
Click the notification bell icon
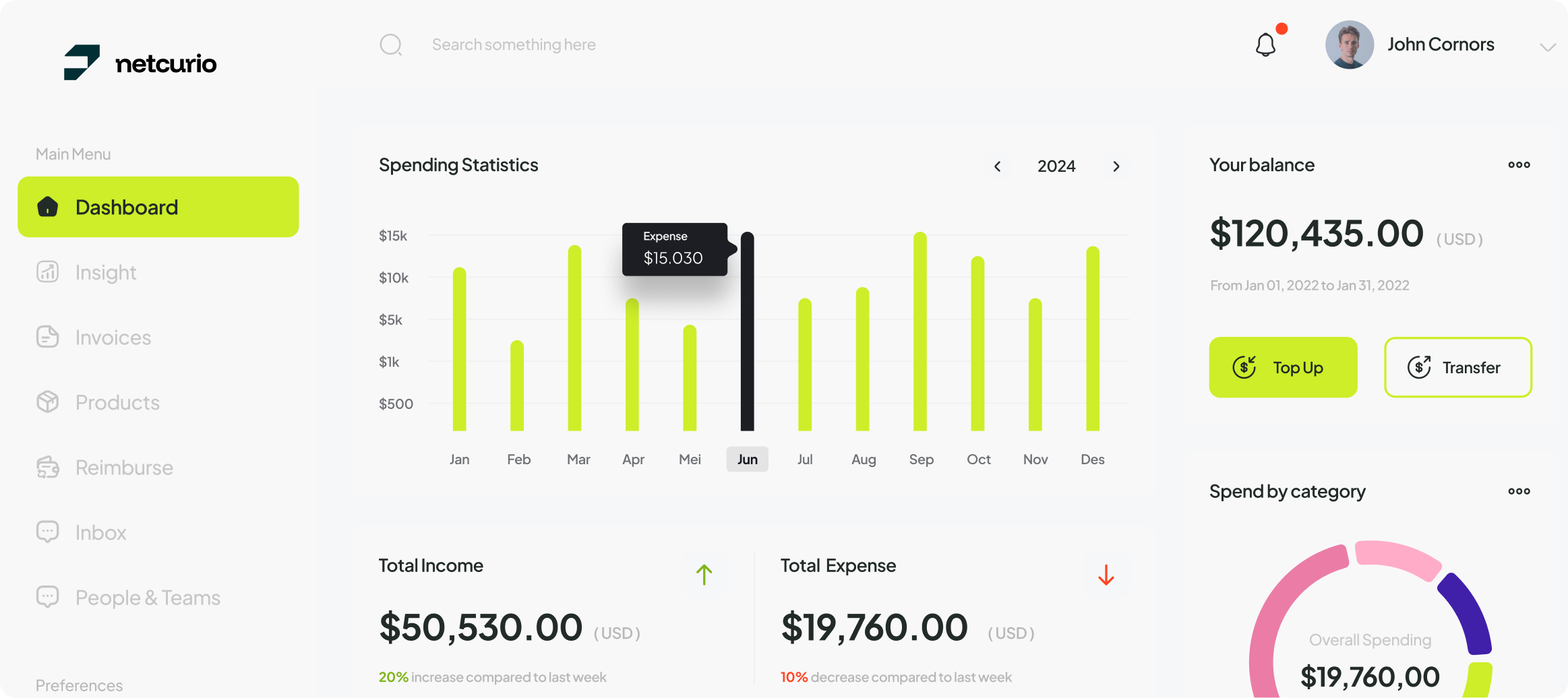[1265, 45]
